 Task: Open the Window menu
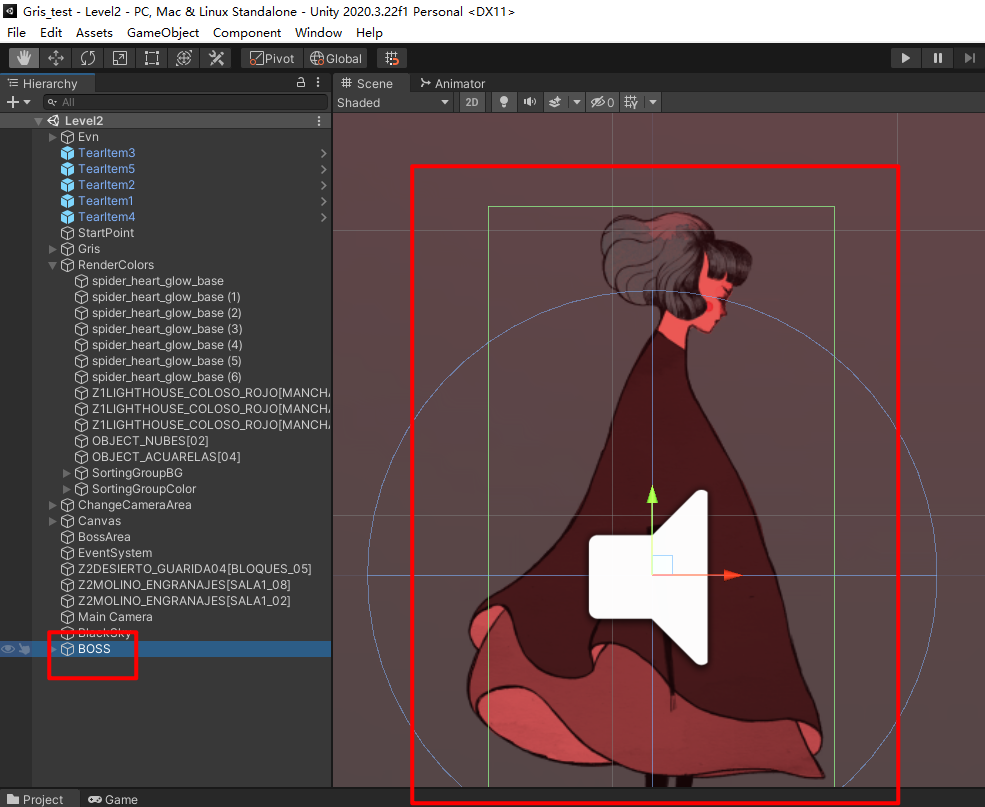pyautogui.click(x=318, y=33)
